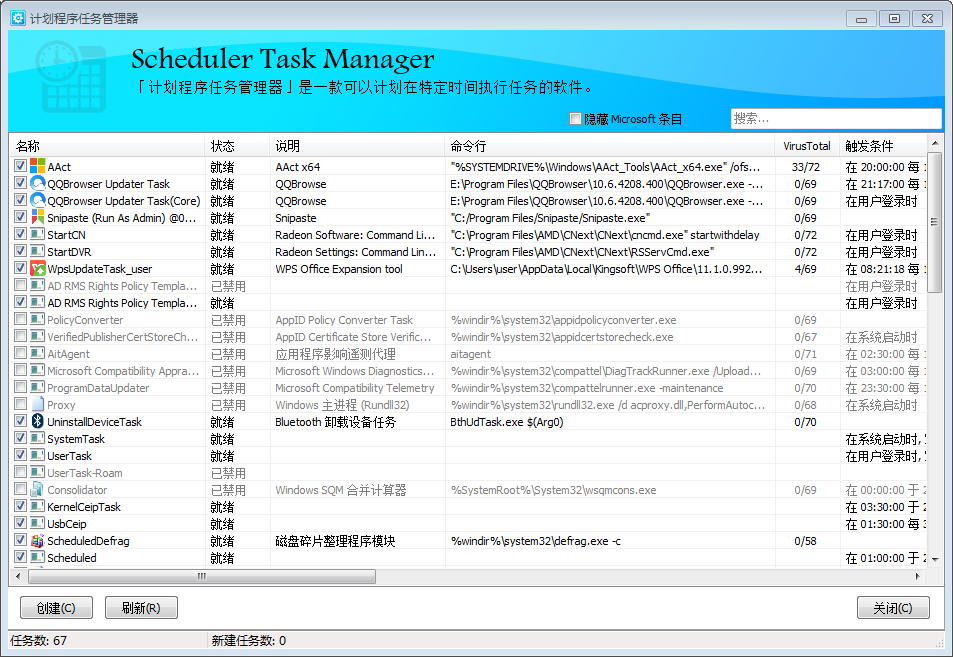Uncheck the KernelCeipTask checkbox
953x657 pixels.
(21, 507)
